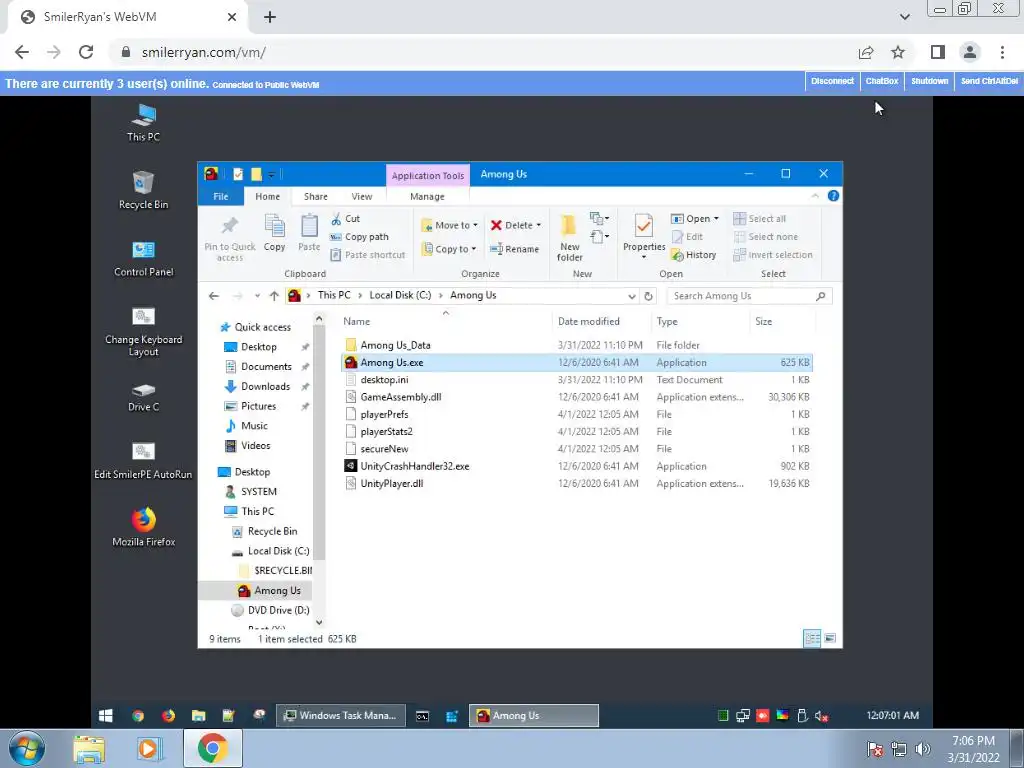
Task: Click Edit in the Open group
Action: (687, 236)
